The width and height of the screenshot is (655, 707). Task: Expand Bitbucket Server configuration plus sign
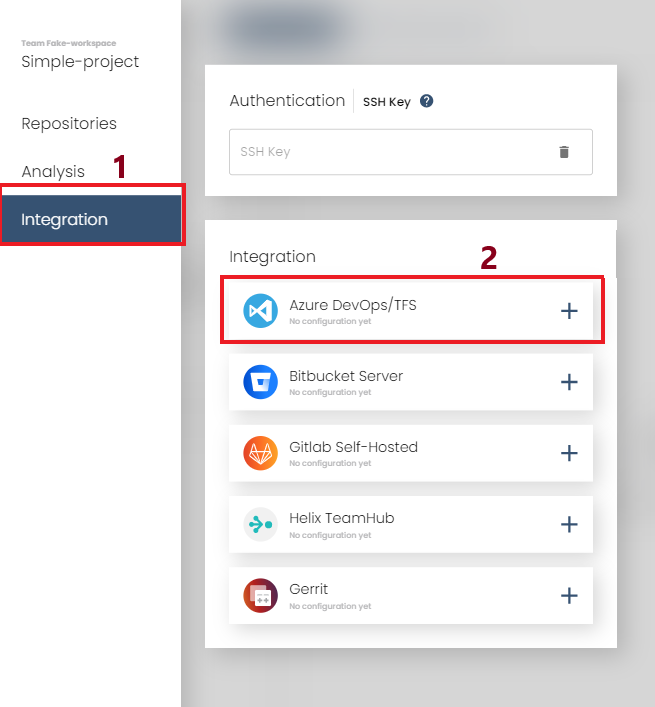click(569, 382)
